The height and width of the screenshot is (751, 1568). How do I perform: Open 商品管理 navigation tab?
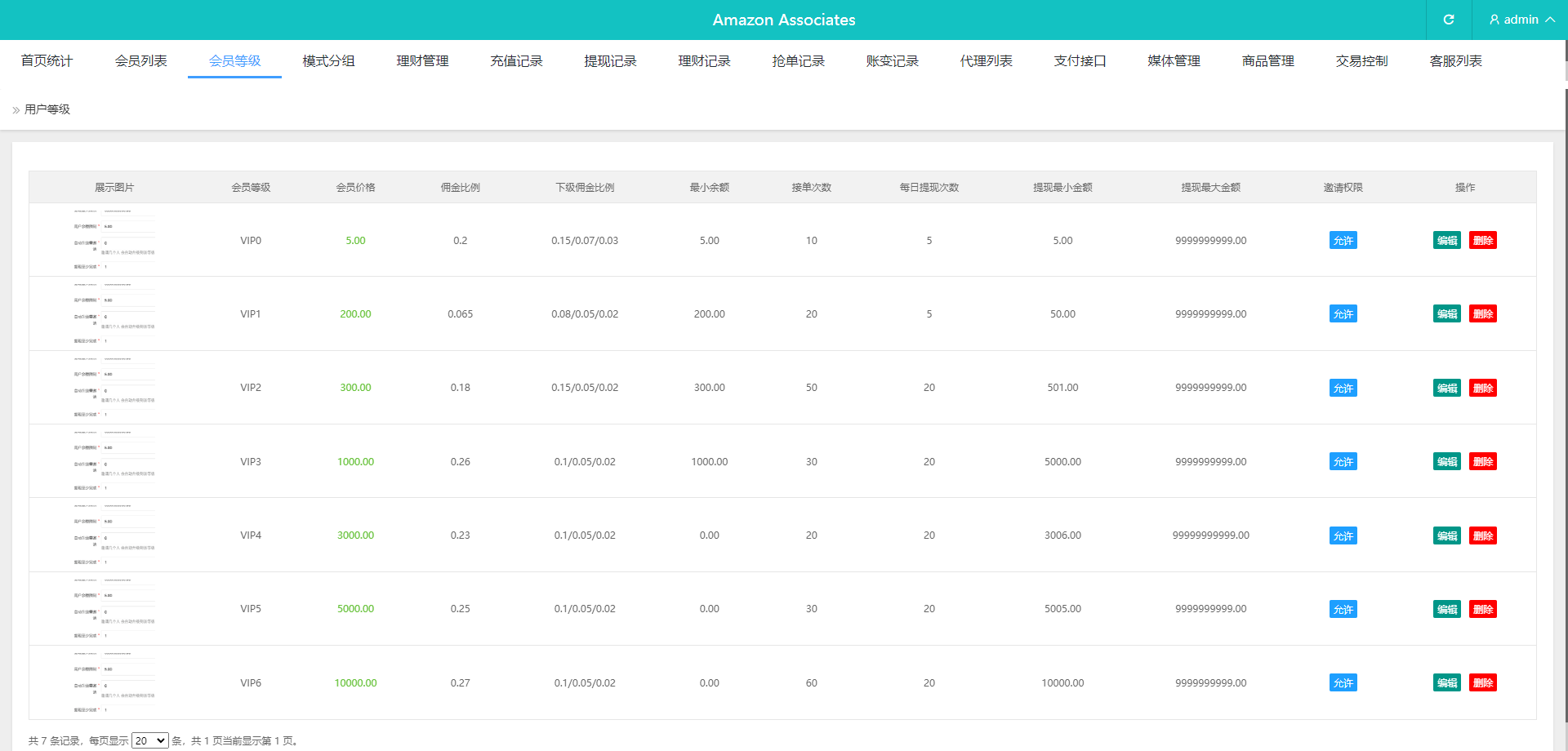coord(1267,61)
